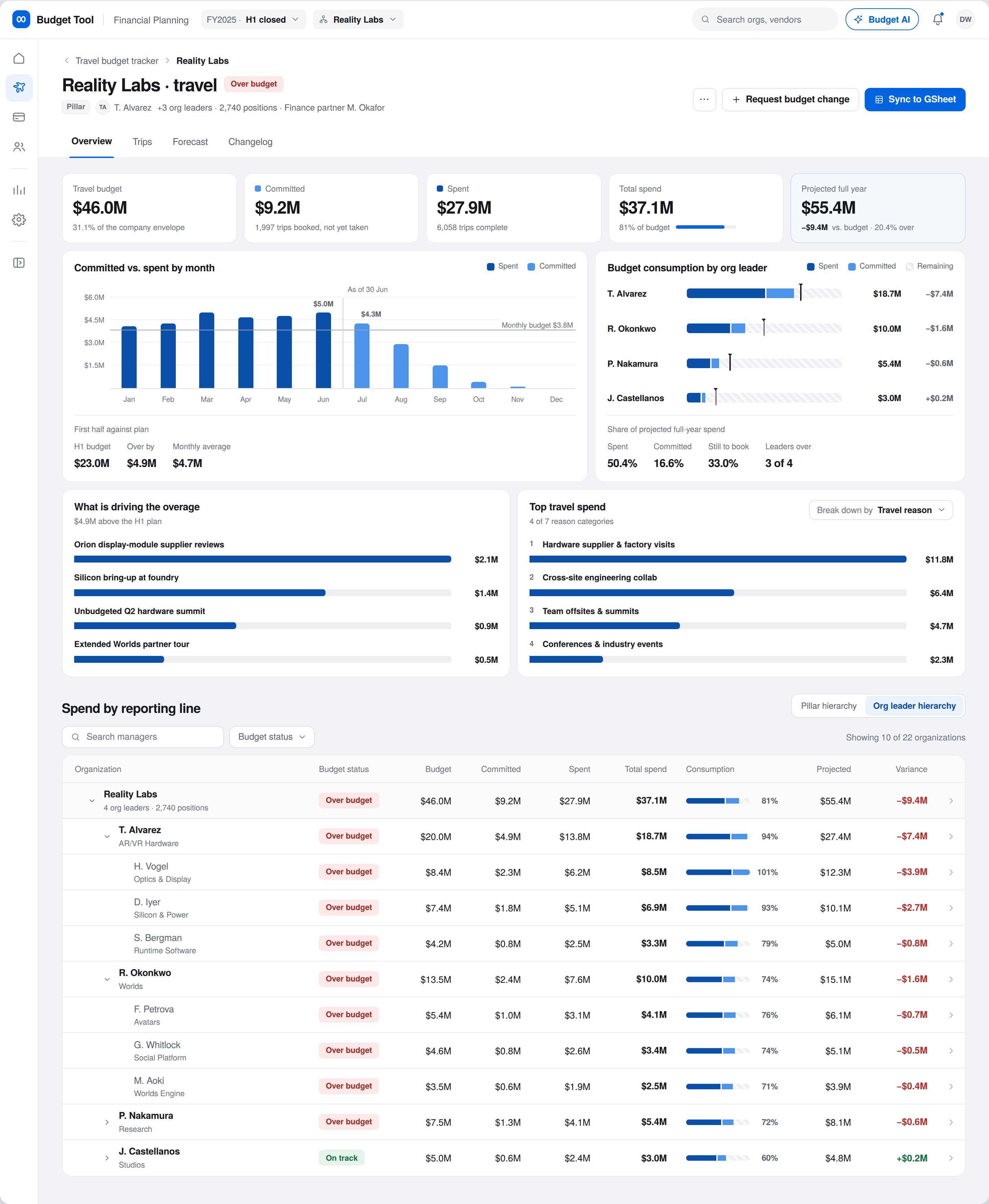
Task: Toggle Spent legend in org leader chart
Action: [823, 266]
